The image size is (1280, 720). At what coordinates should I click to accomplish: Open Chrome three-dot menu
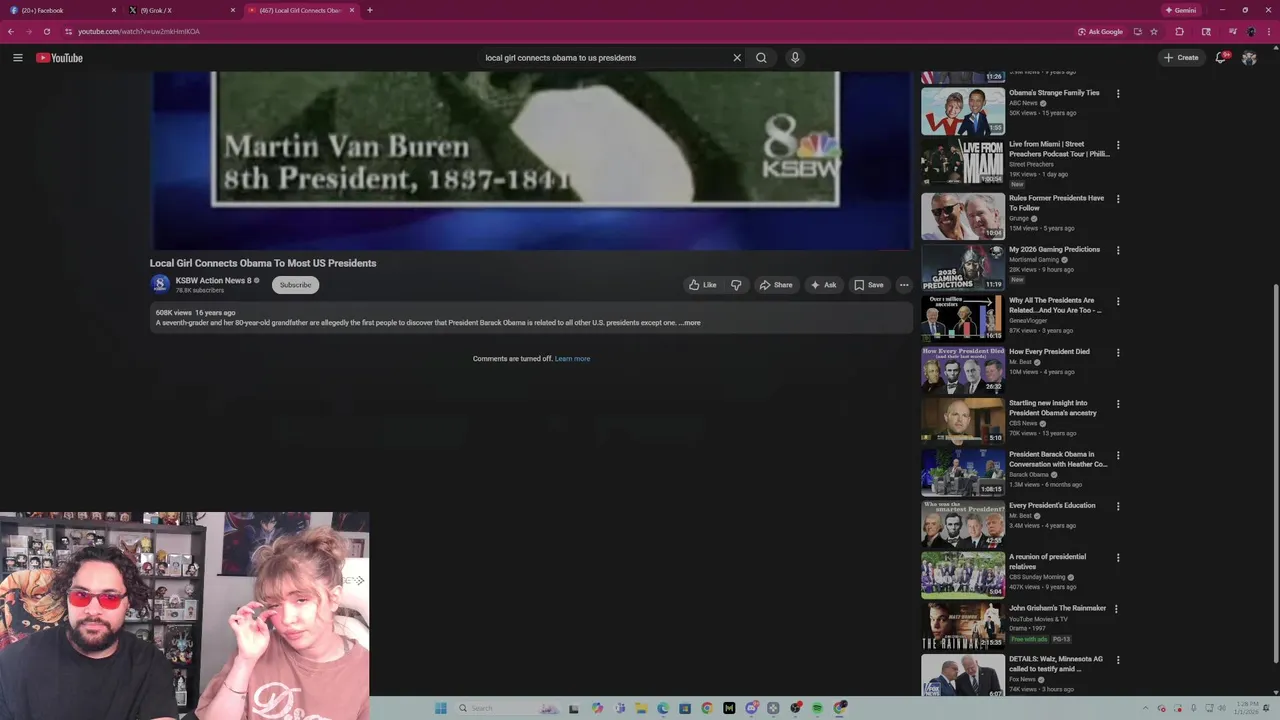(1270, 31)
